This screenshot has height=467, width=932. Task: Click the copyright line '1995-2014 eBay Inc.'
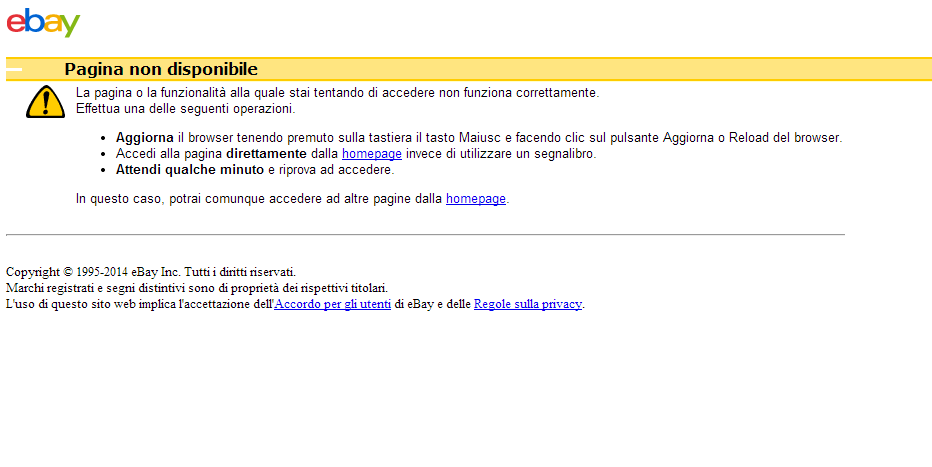pos(151,272)
